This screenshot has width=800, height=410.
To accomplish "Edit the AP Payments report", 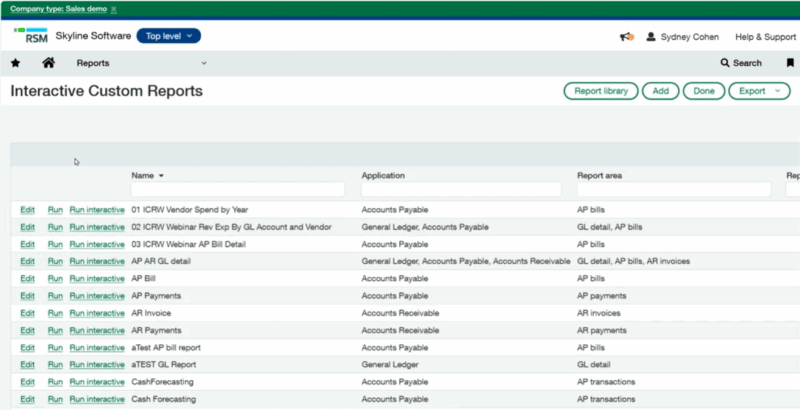I will coord(28,296).
